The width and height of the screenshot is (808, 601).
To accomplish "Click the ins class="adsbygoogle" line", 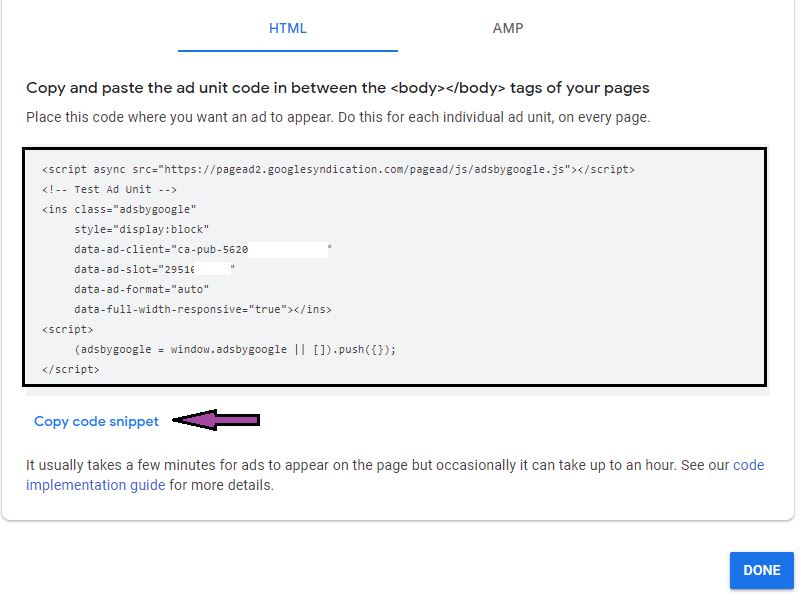I will pos(119,209).
